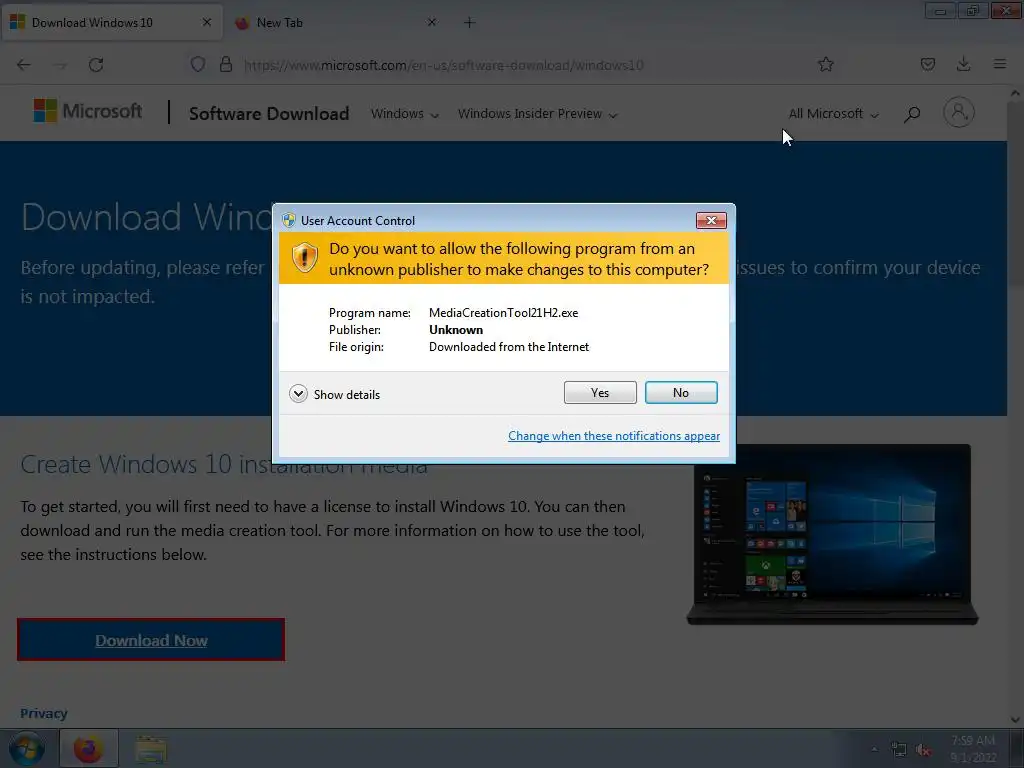Click the Download Now button
The height and width of the screenshot is (768, 1024).
[151, 640]
